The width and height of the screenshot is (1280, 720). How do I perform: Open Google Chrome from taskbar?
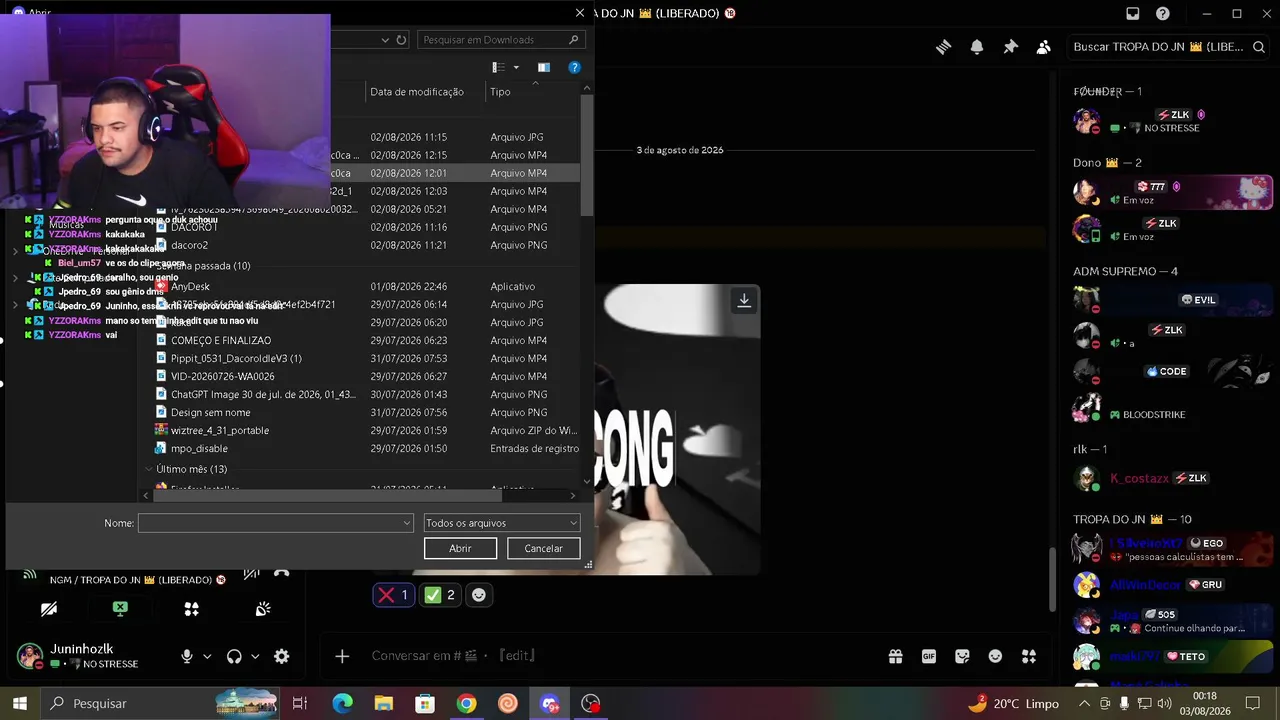pyautogui.click(x=466, y=703)
